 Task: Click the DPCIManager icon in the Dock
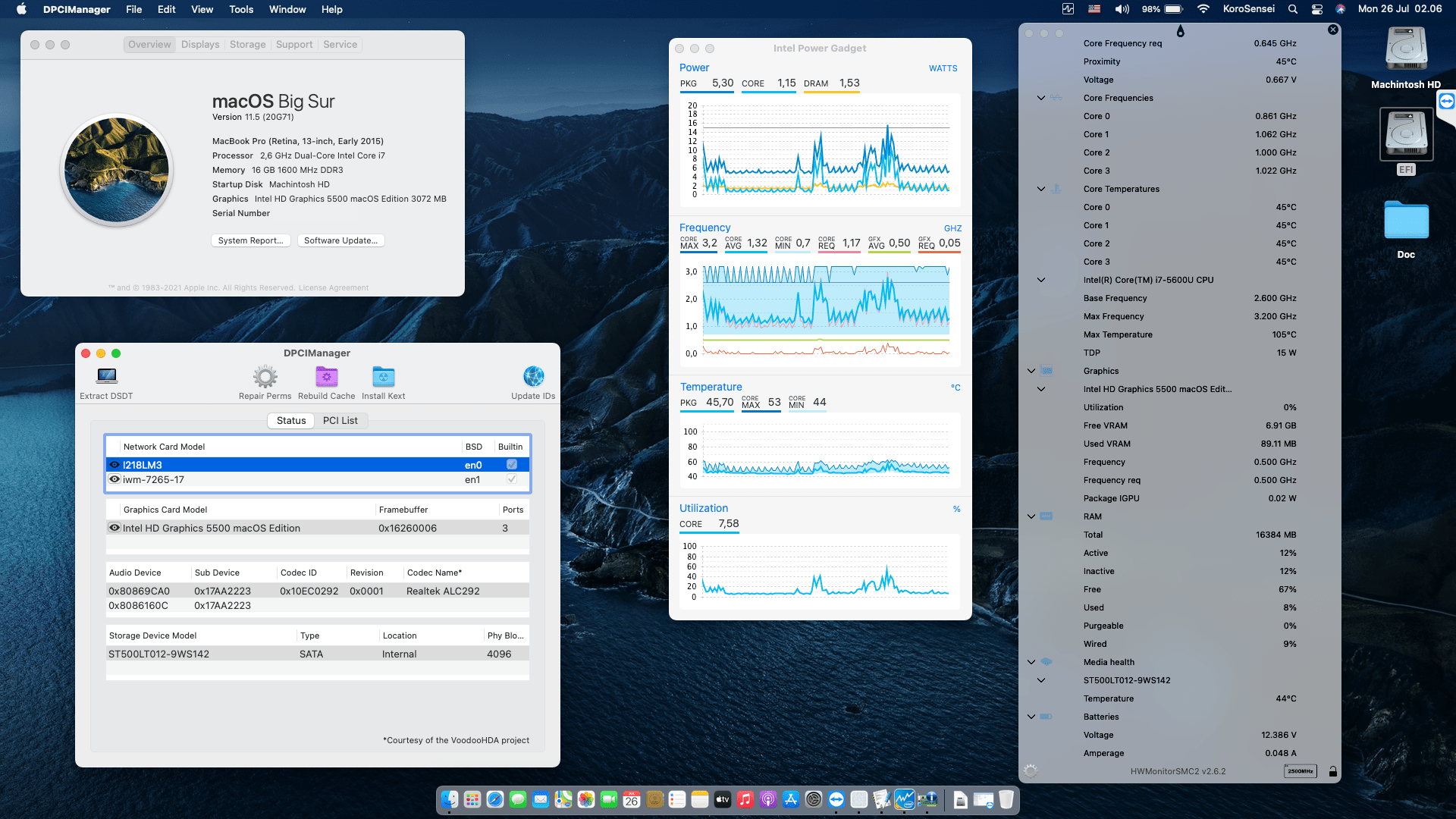coord(927,799)
